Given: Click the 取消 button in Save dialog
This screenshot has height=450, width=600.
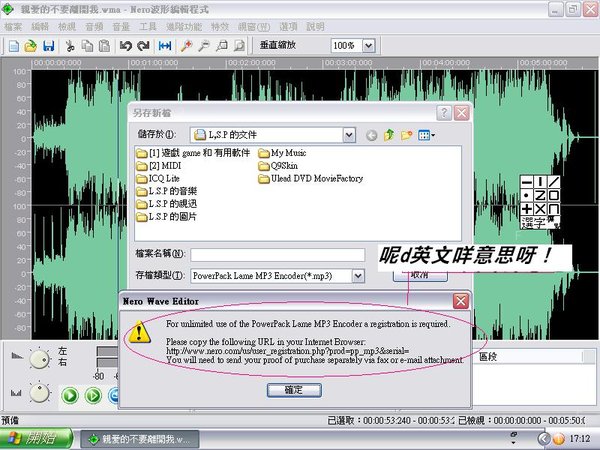Looking at the screenshot, I should click(420, 275).
